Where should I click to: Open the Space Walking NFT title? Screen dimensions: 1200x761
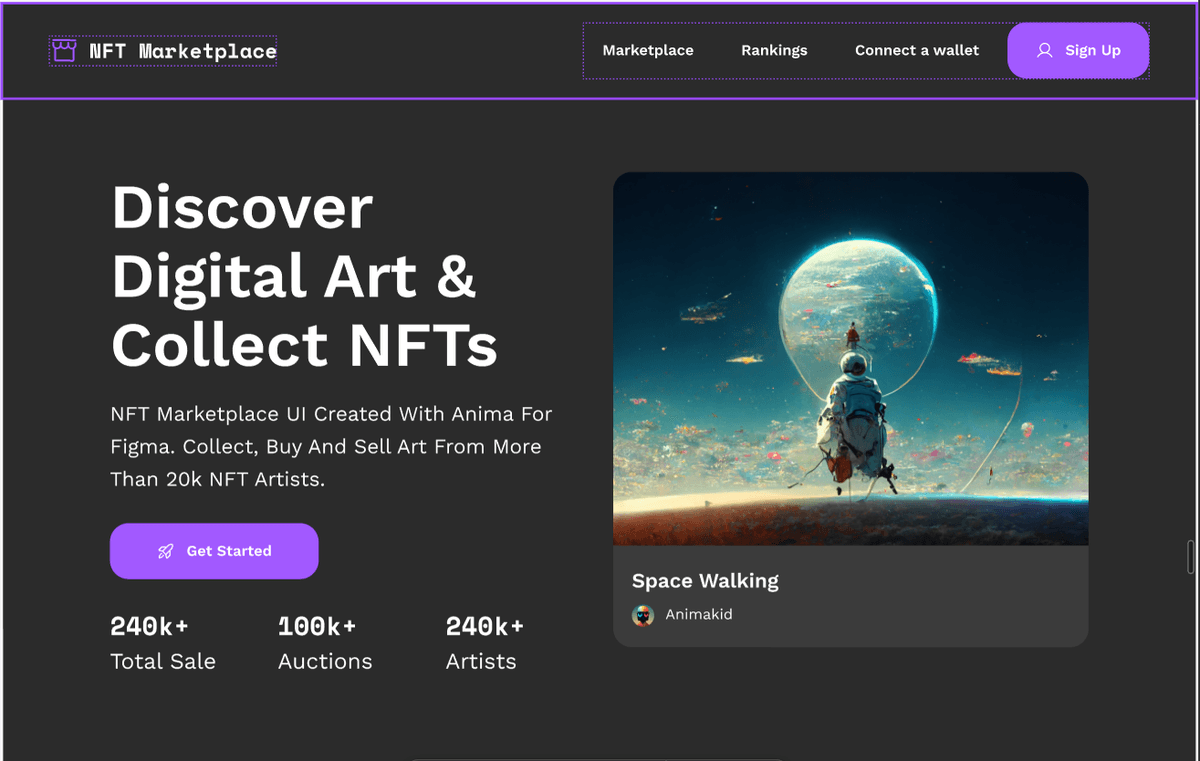coord(705,581)
